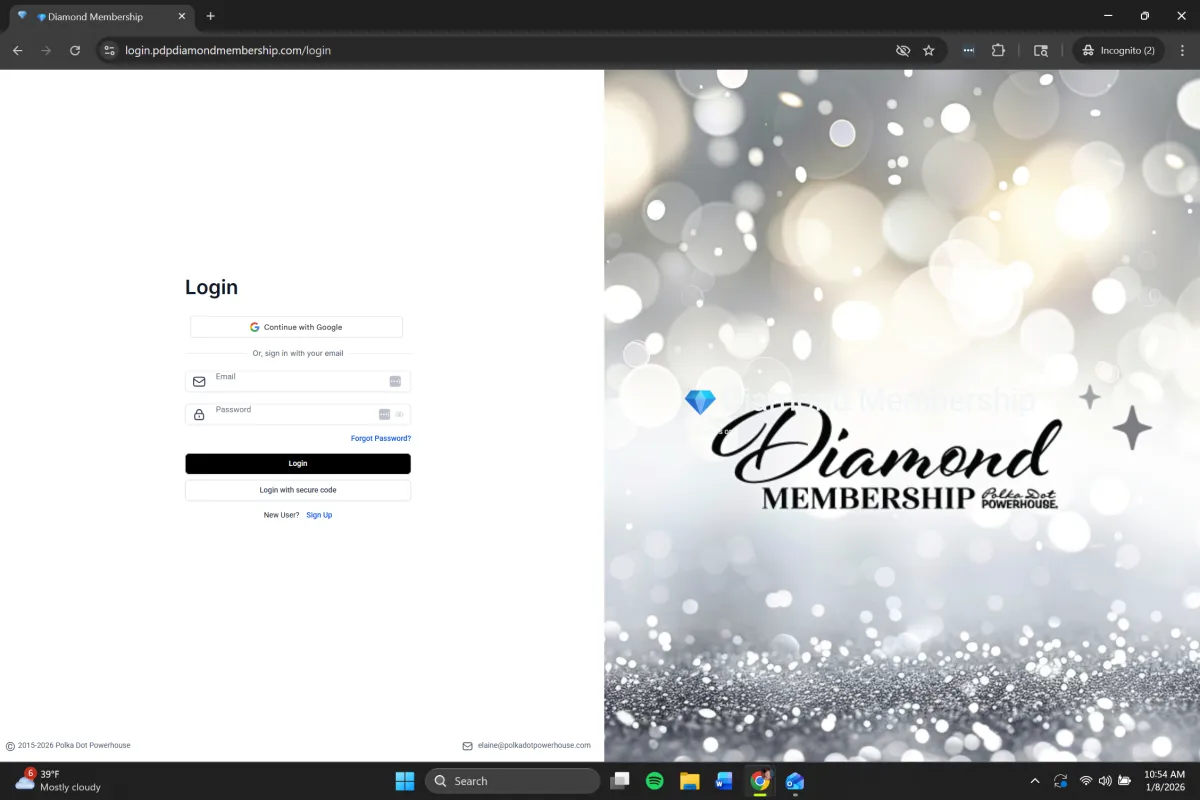Open the Extensions puzzle icon

(x=998, y=50)
